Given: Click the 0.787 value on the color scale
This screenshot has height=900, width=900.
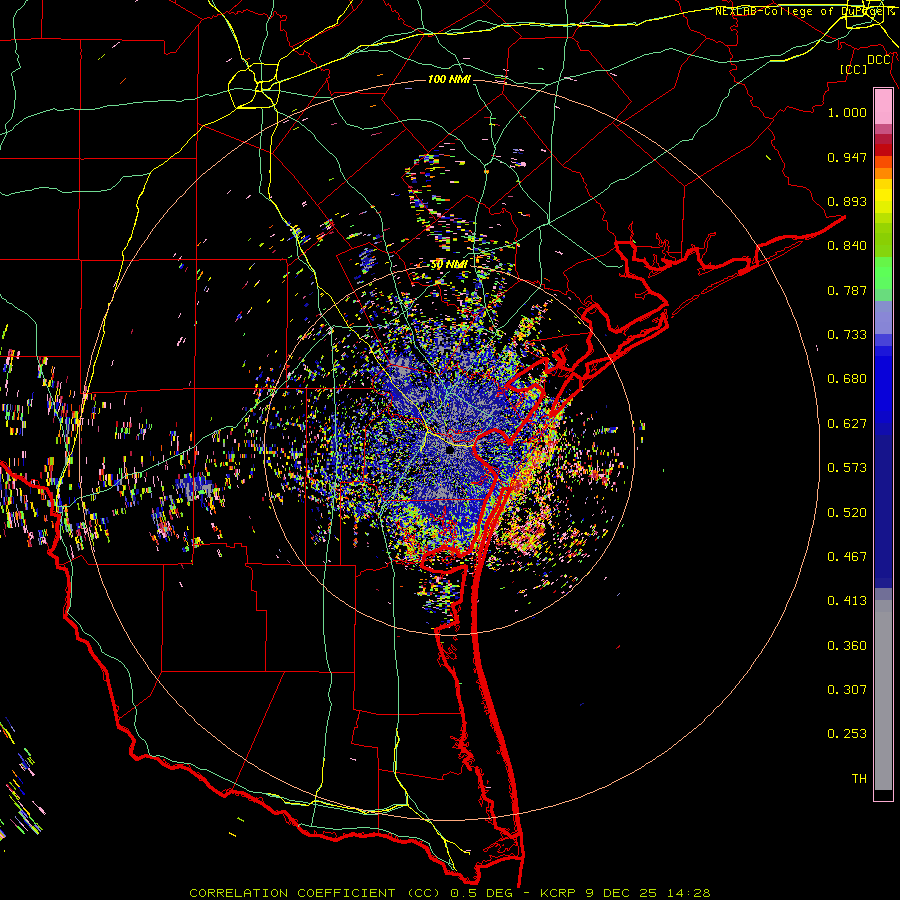Looking at the screenshot, I should point(847,290).
